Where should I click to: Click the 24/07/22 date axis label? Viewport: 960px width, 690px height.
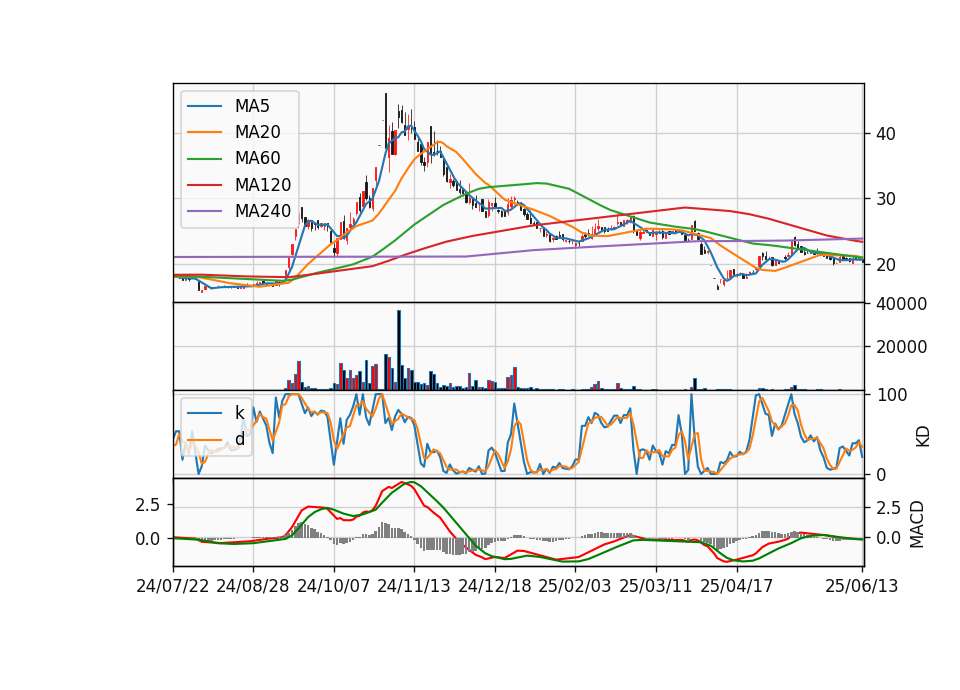point(173,586)
